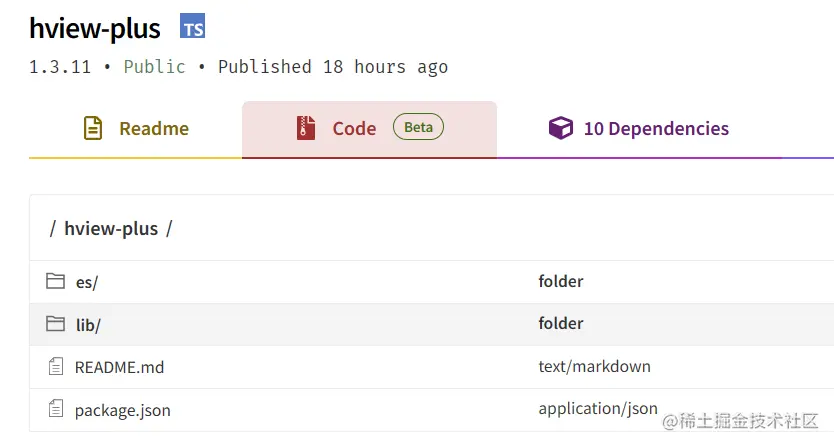Click the Code zip file icon
The height and width of the screenshot is (446, 834).
[x=305, y=128]
